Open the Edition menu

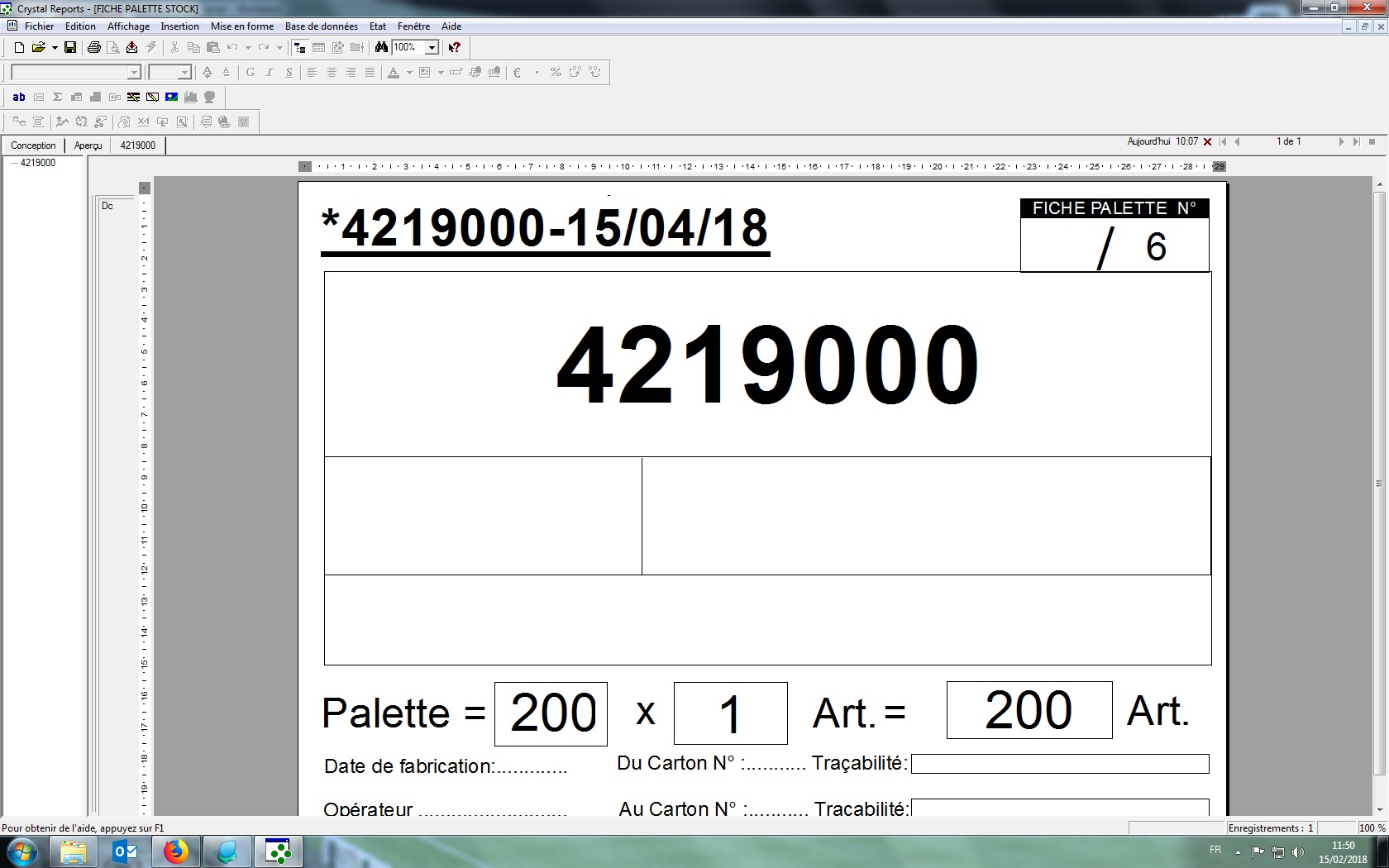point(80,26)
